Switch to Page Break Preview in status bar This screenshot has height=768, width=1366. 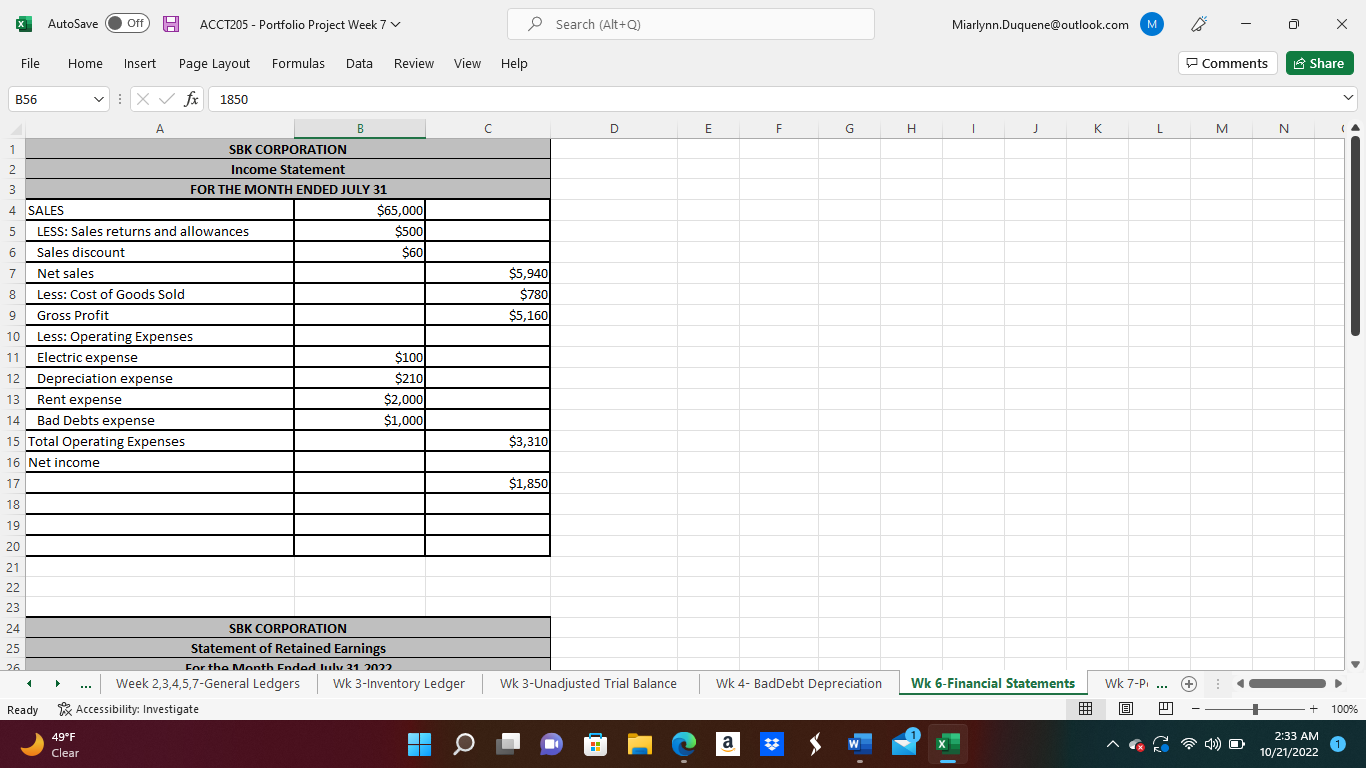point(1164,708)
